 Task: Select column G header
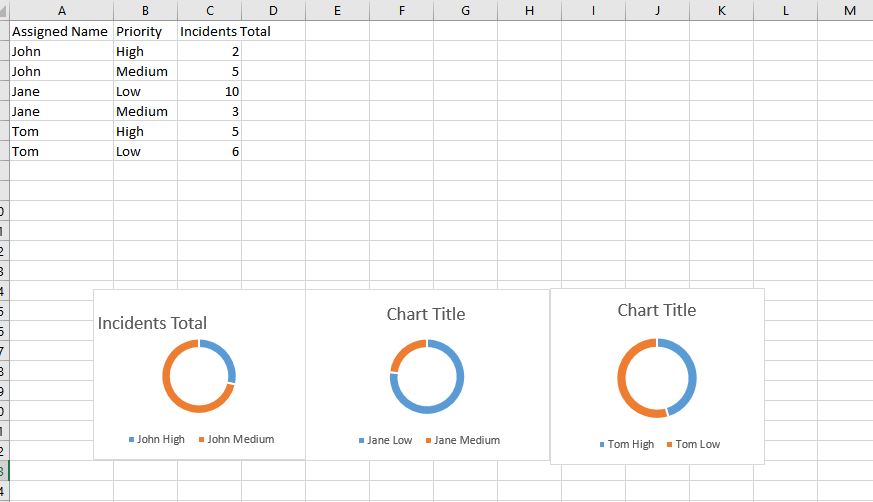click(x=465, y=11)
